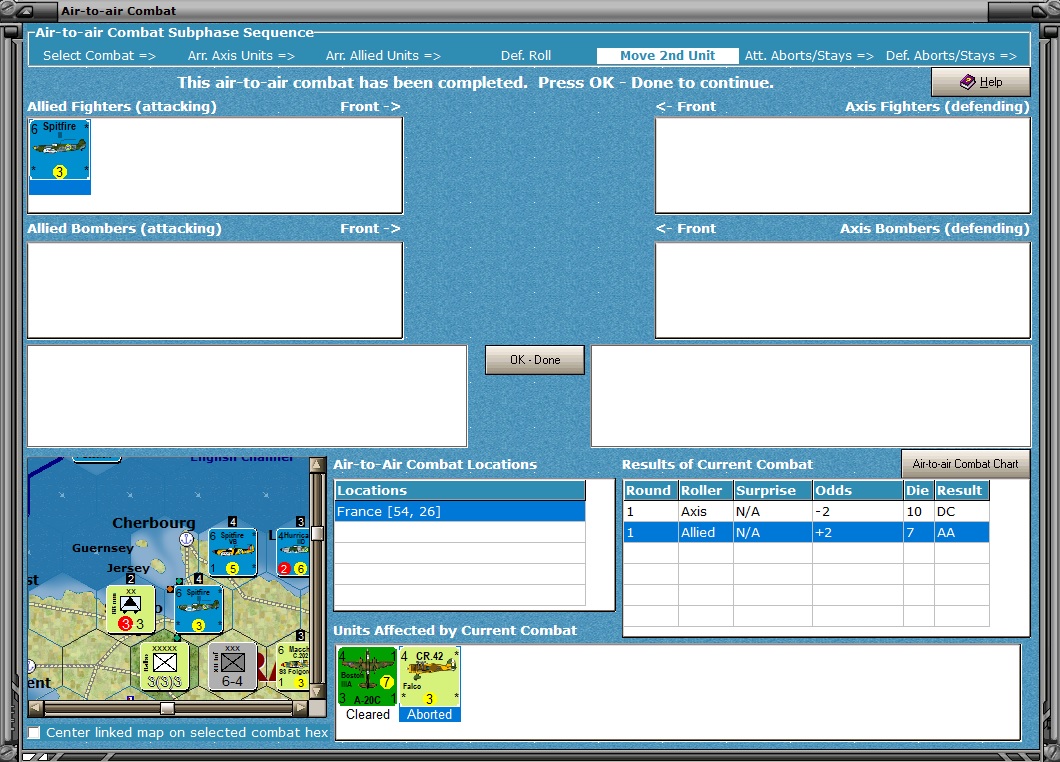Select the 'Select Combat =>' subphase
The image size is (1060, 762).
point(99,55)
